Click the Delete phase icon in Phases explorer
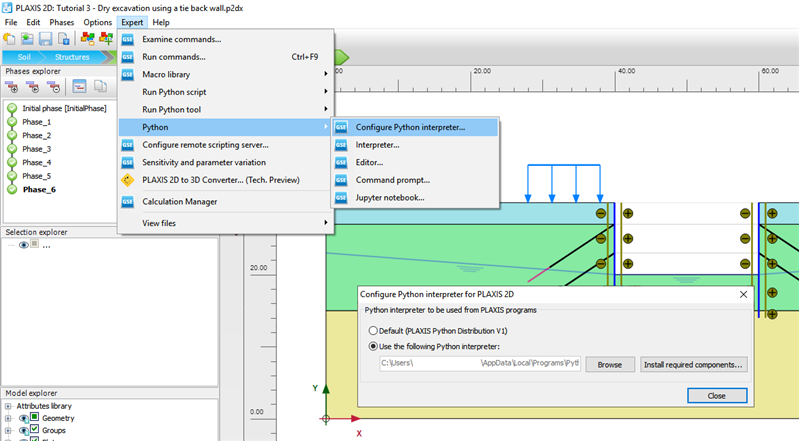 (54, 87)
